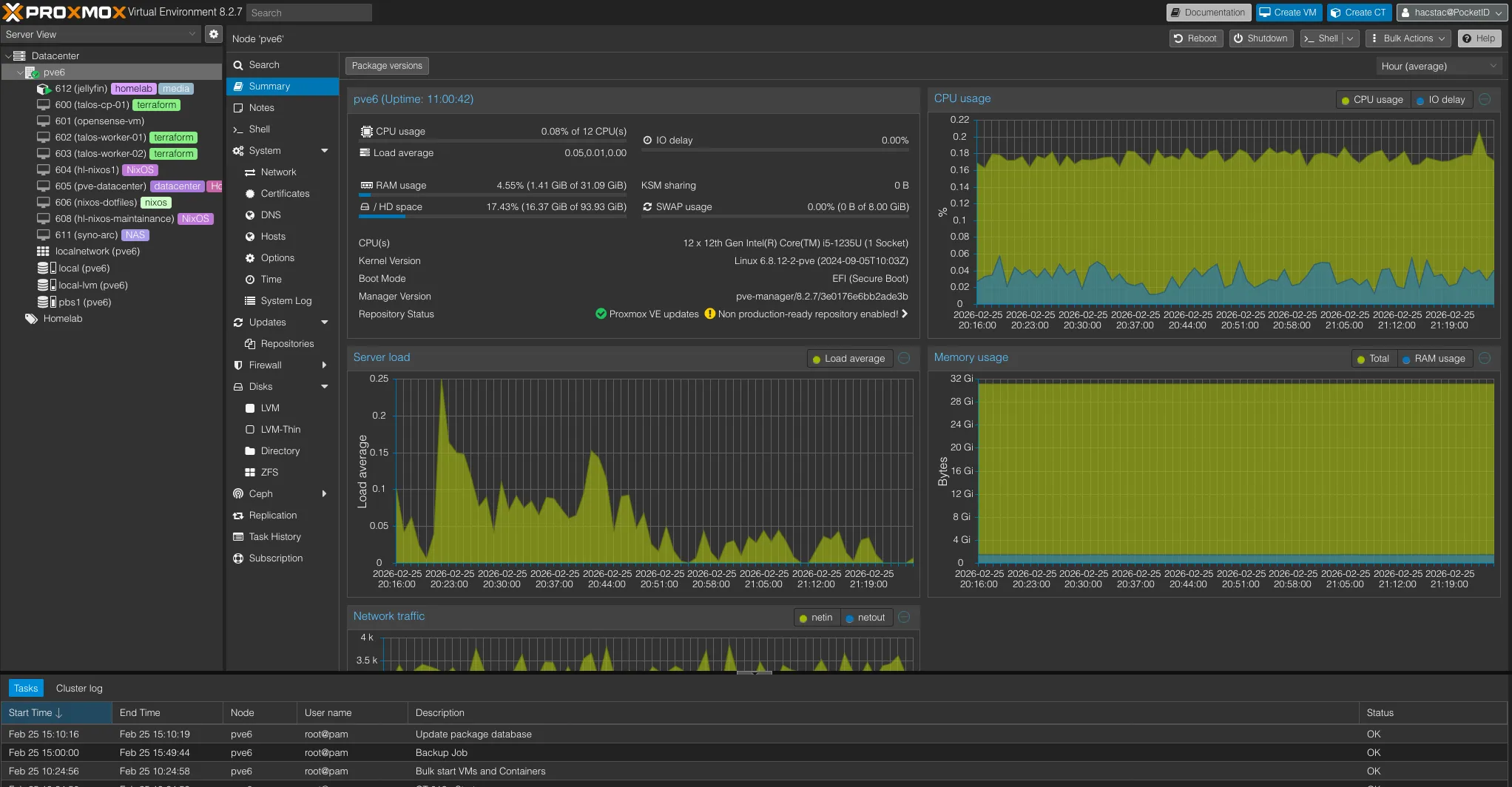Click the Shutdown power button
Screen dimensions: 1512x787
1260,38
